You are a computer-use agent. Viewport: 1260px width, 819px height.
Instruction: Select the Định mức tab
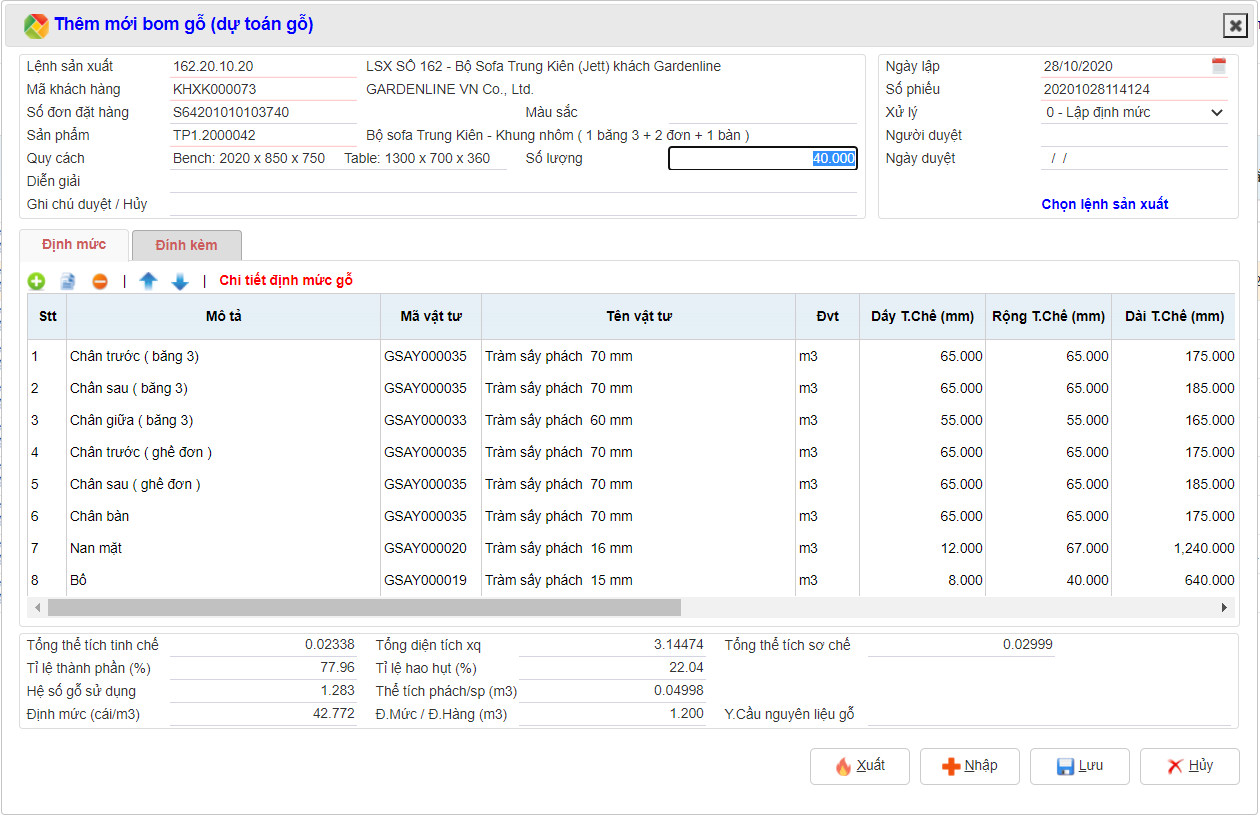(x=74, y=245)
